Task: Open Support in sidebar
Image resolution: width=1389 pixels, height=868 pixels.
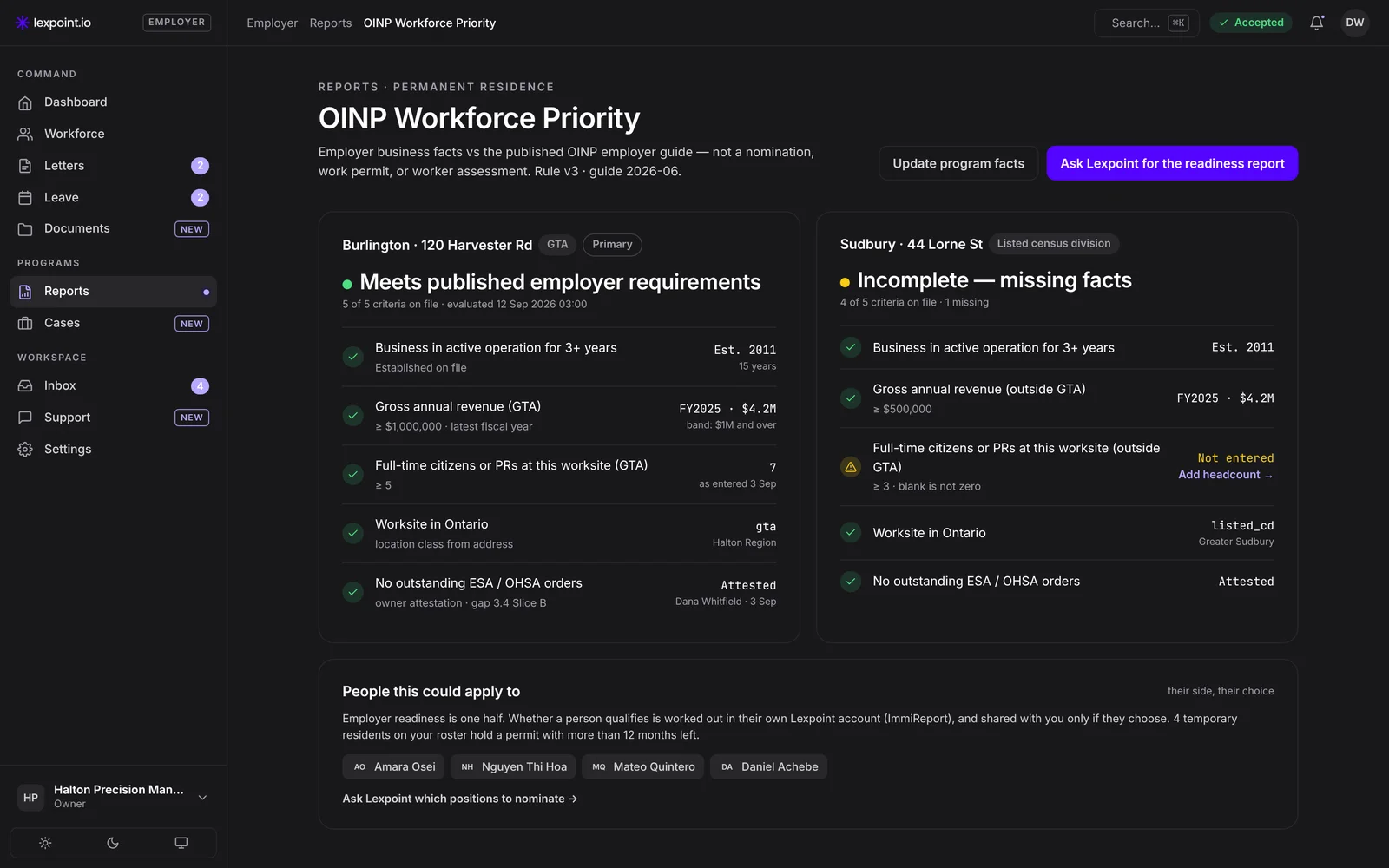Action: 113,418
